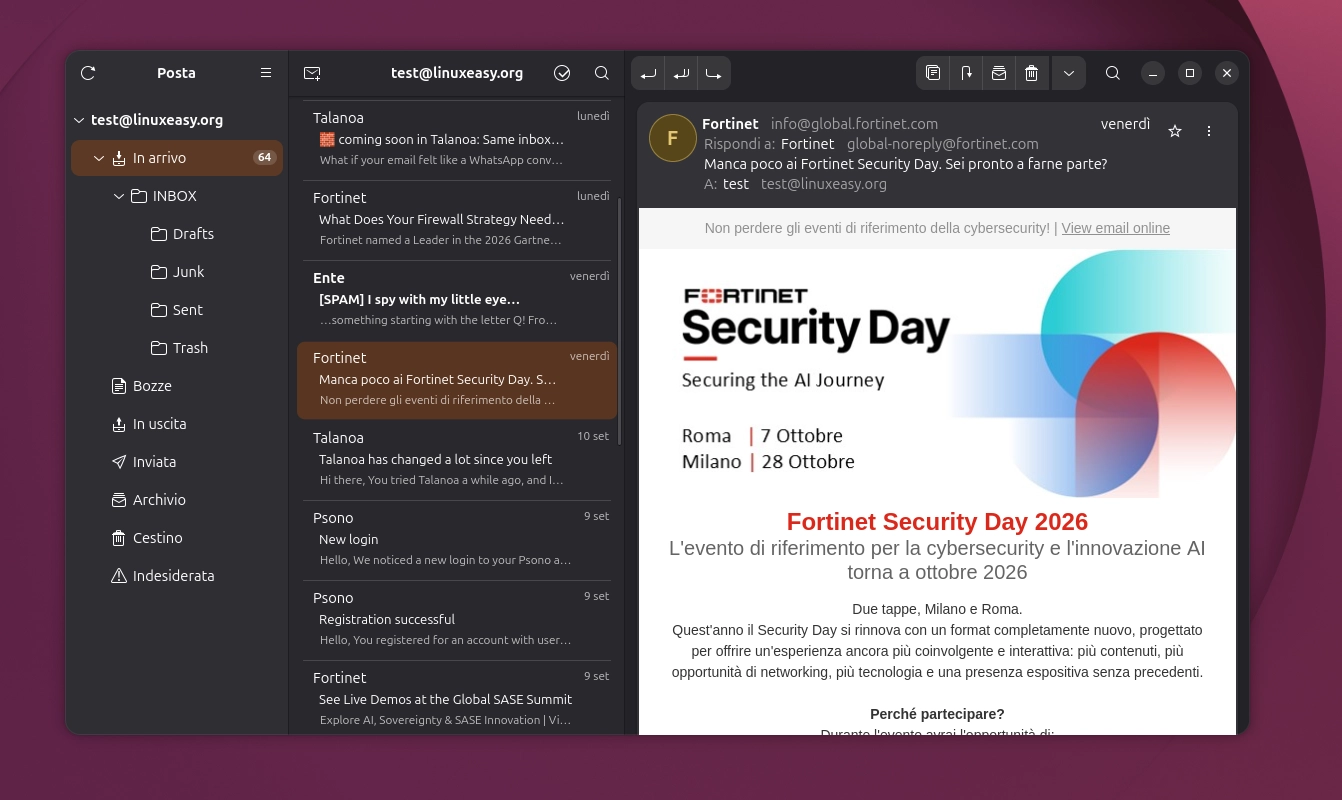
Task: Click the 64 unread count badge
Action: click(264, 158)
